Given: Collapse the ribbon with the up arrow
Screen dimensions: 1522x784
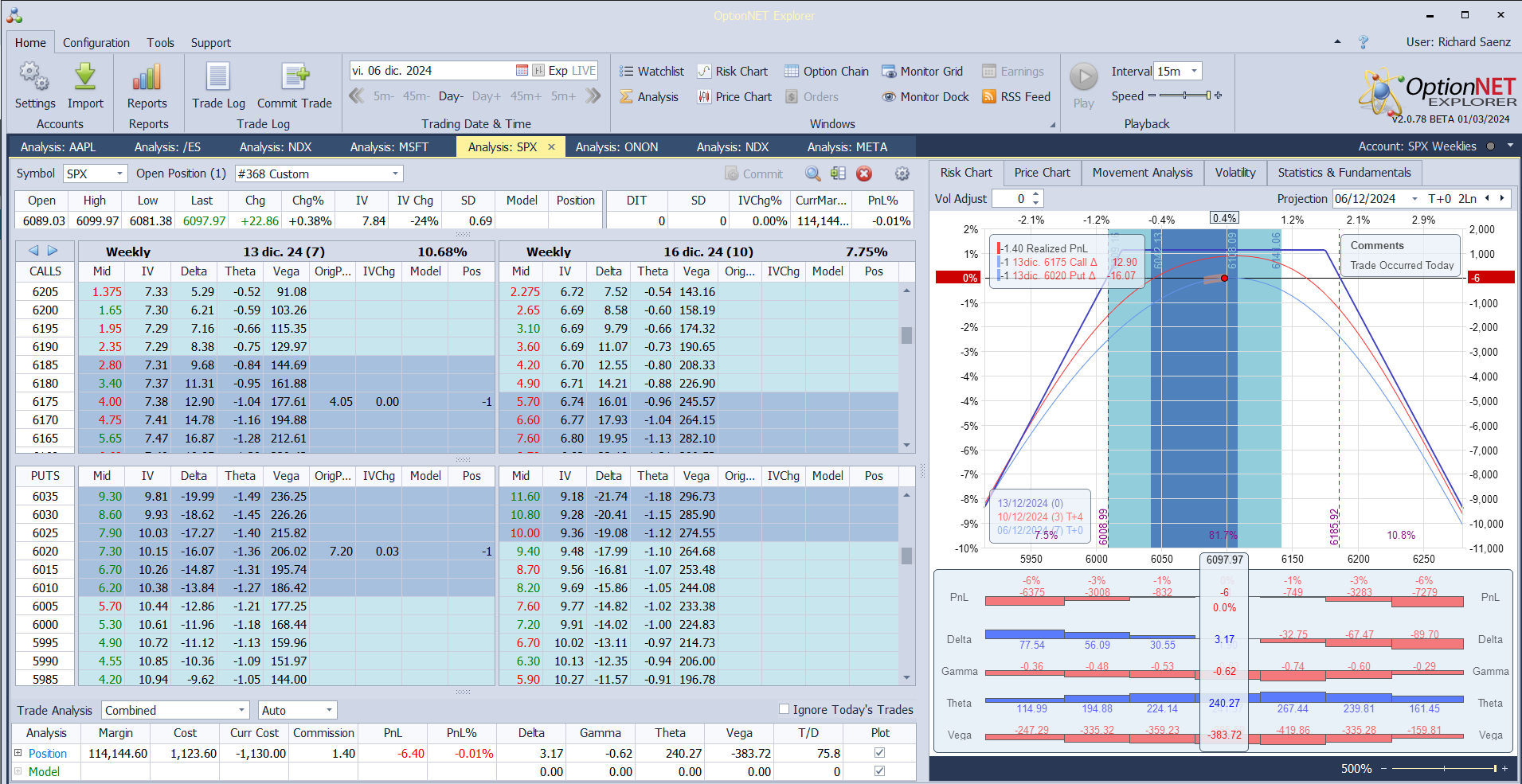Looking at the screenshot, I should [x=1337, y=42].
